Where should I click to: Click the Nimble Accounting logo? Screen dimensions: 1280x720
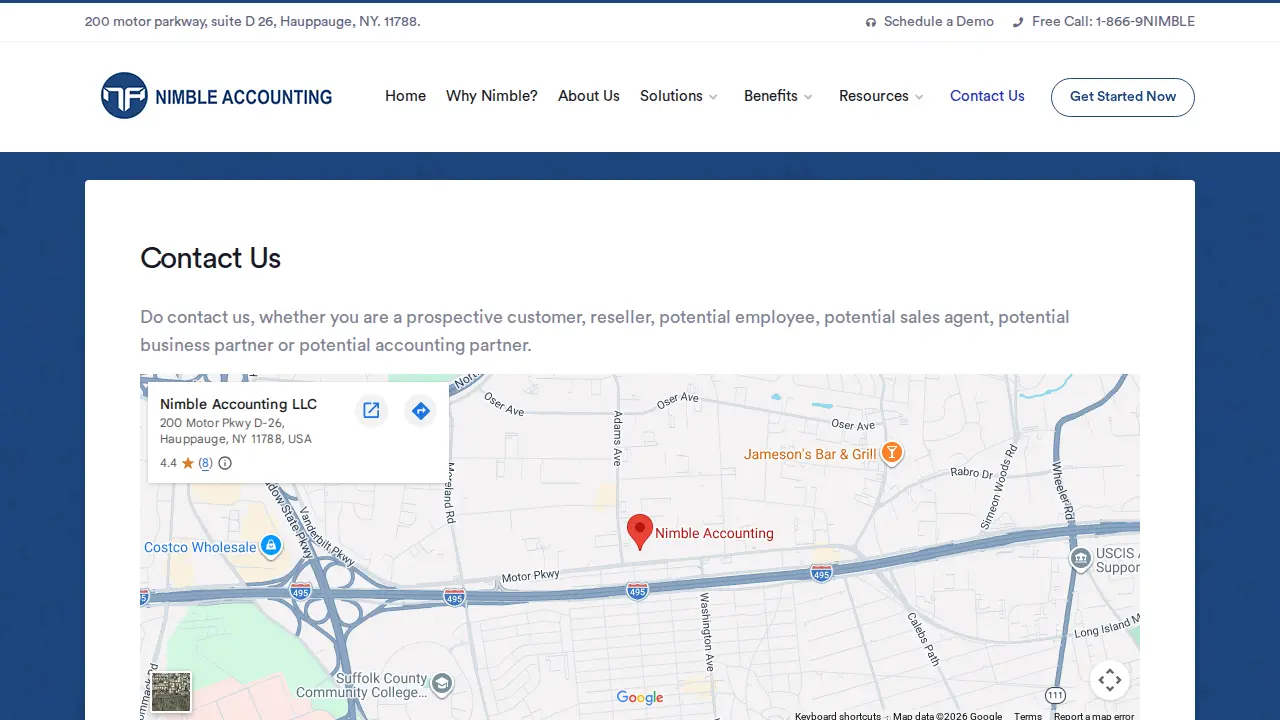pos(217,96)
